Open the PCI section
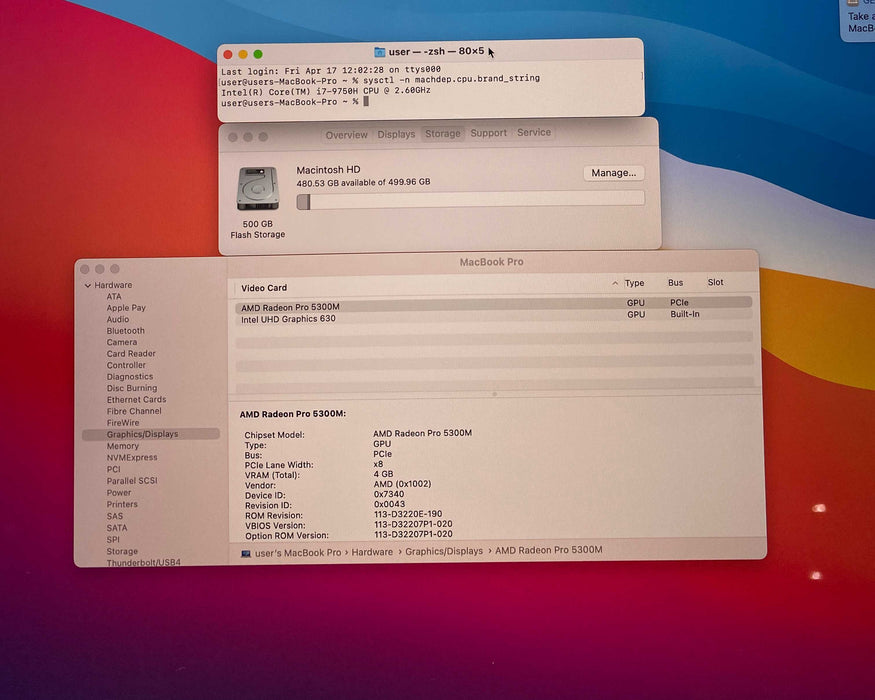Image resolution: width=875 pixels, height=700 pixels. (113, 469)
